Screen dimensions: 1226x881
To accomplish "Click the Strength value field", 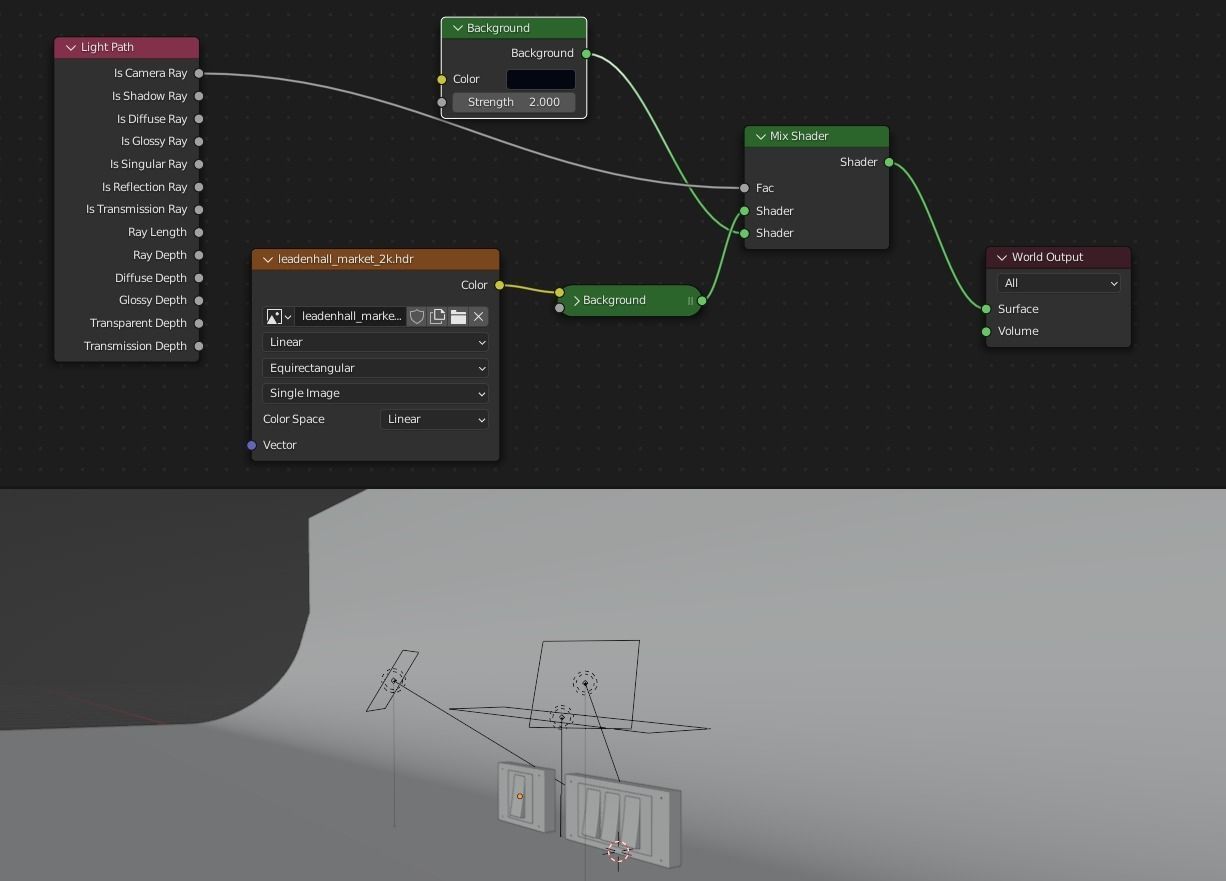I will point(514,102).
